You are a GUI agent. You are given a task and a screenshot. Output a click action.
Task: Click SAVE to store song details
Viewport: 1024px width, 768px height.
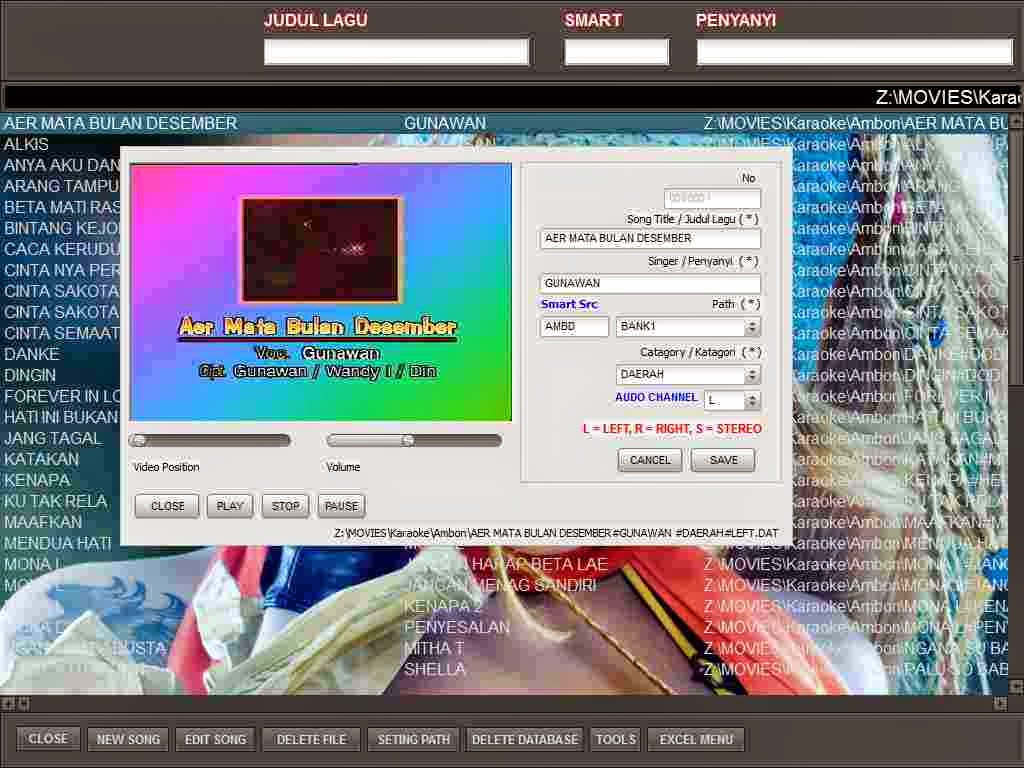tap(722, 460)
